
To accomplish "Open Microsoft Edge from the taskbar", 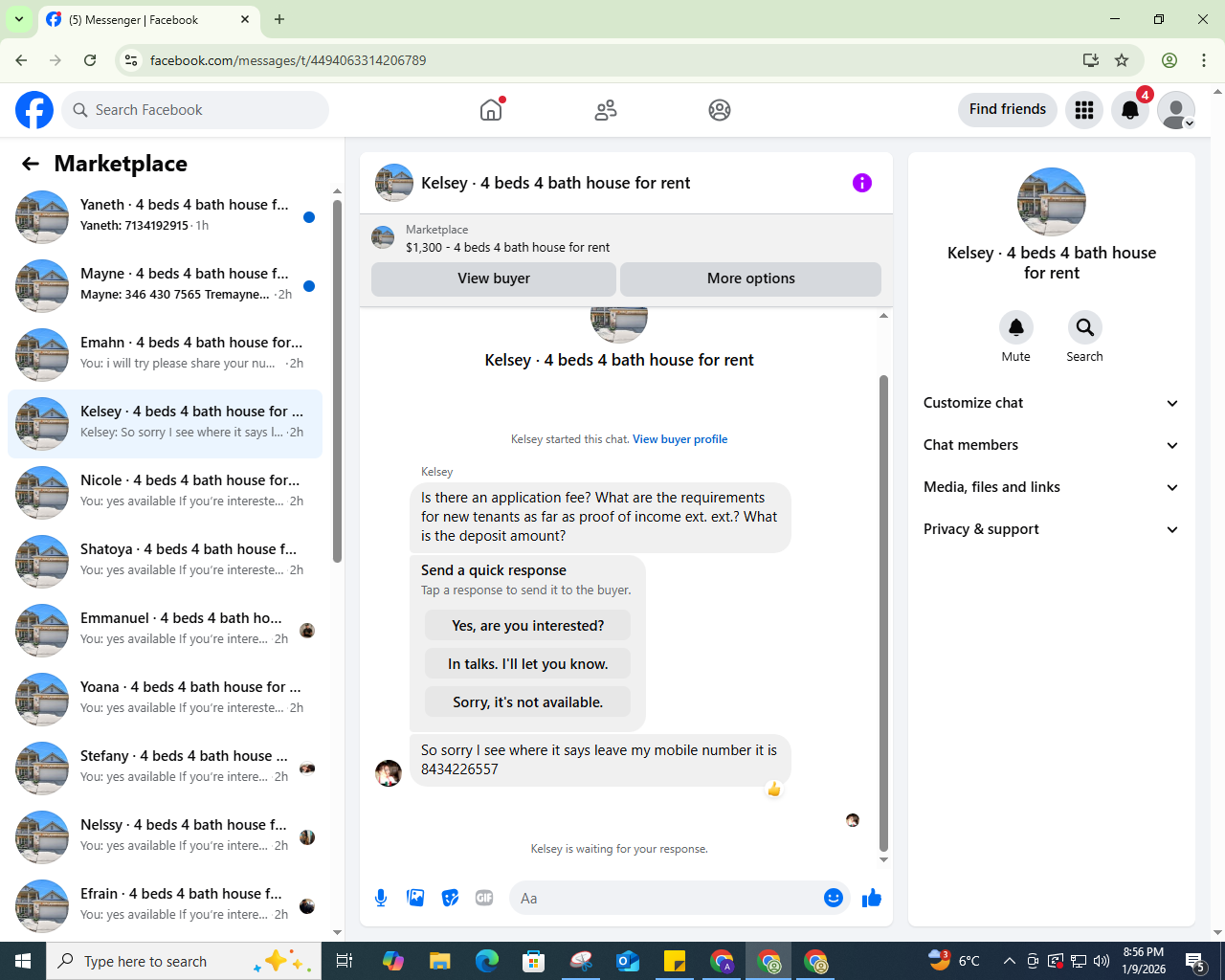I will [487, 961].
